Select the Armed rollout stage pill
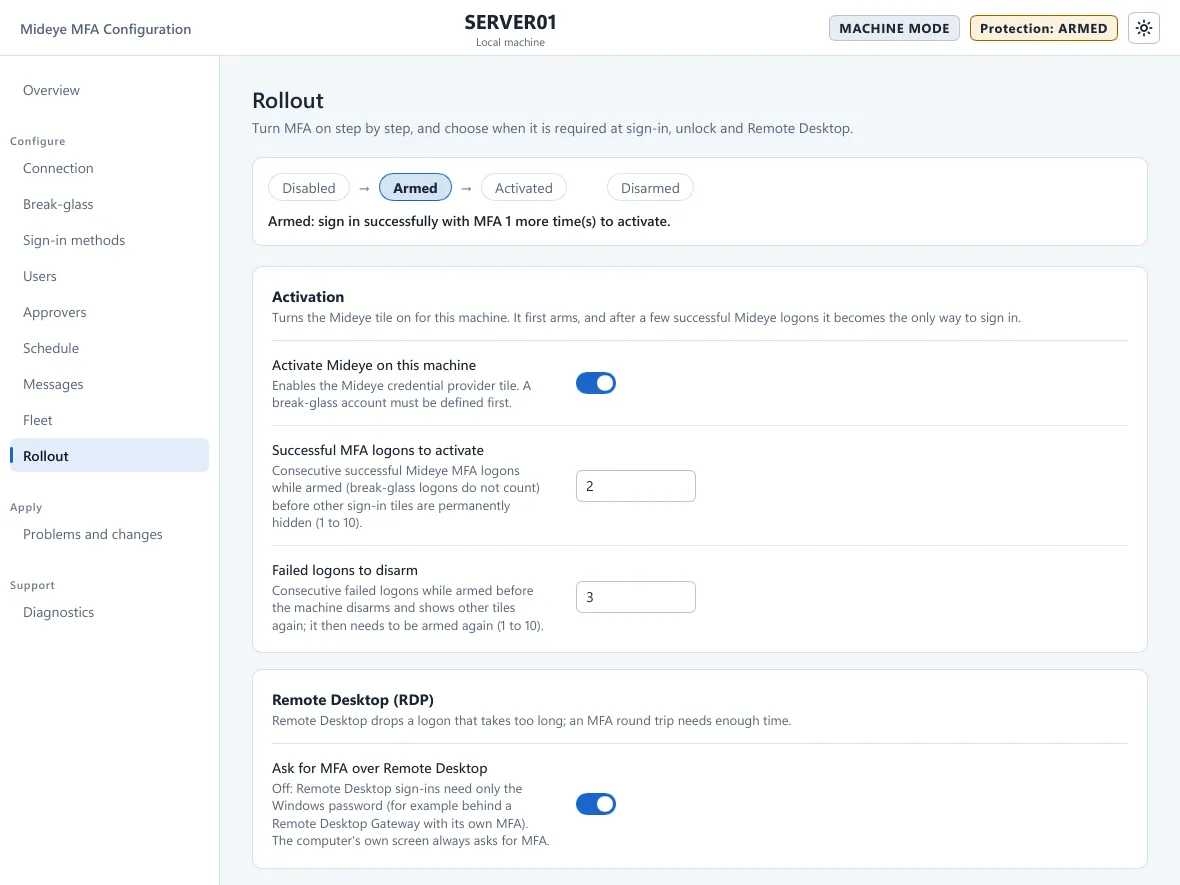 (415, 188)
